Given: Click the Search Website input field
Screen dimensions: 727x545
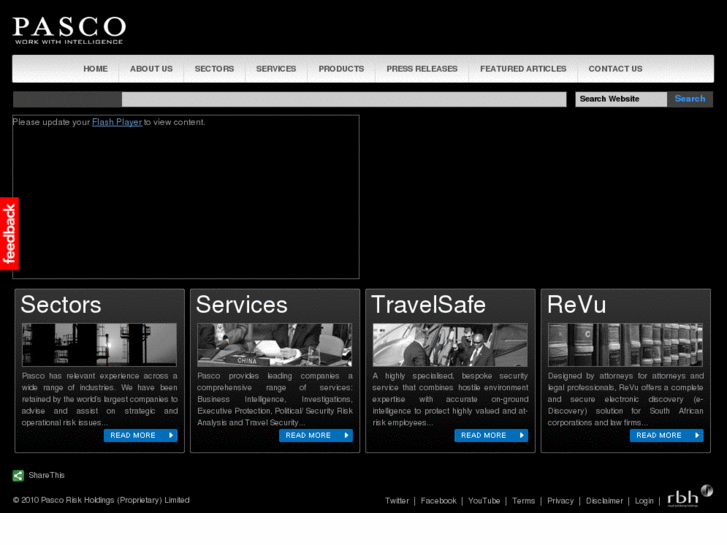Looking at the screenshot, I should (x=621, y=99).
